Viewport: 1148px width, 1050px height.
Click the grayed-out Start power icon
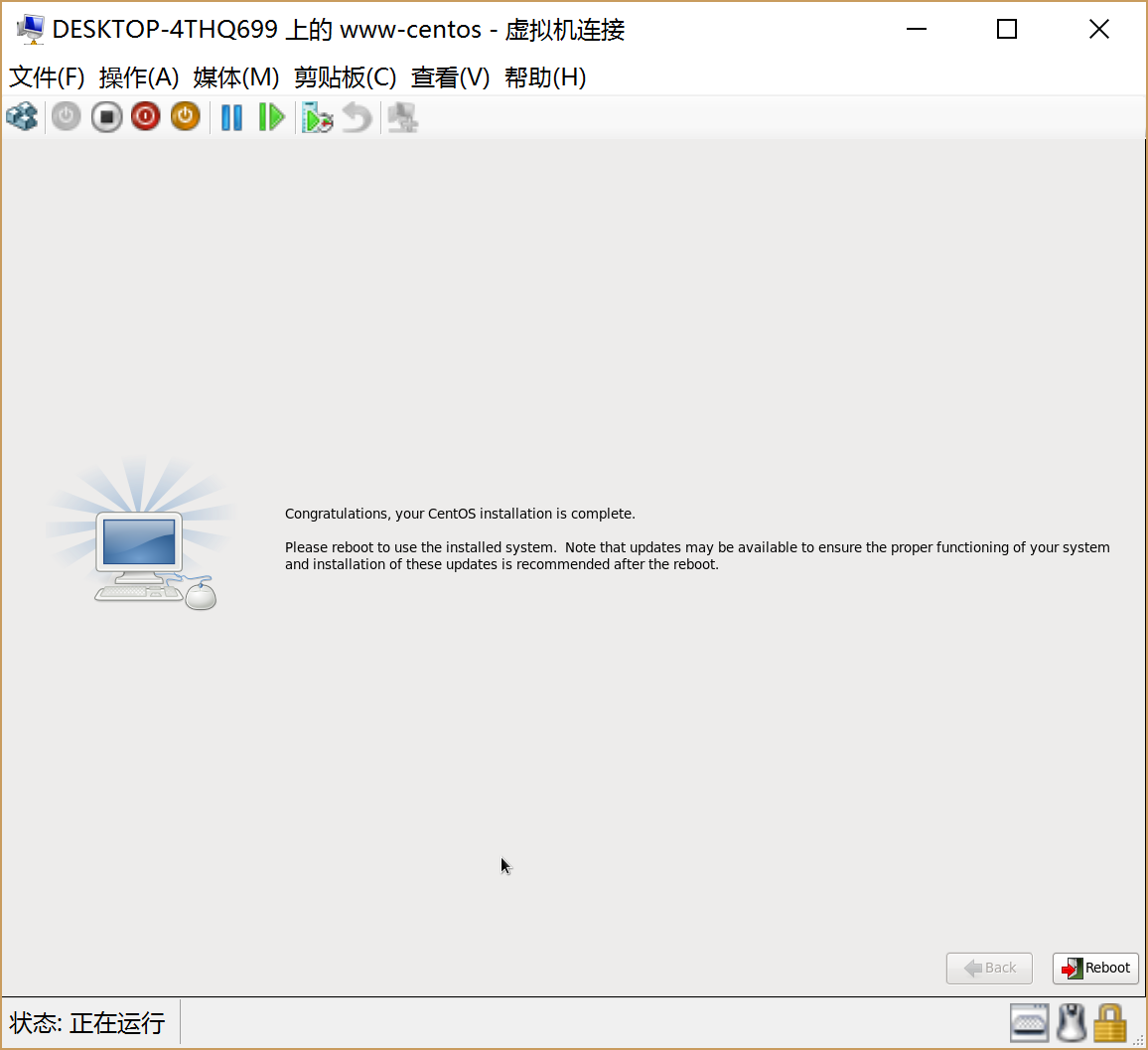[x=66, y=117]
